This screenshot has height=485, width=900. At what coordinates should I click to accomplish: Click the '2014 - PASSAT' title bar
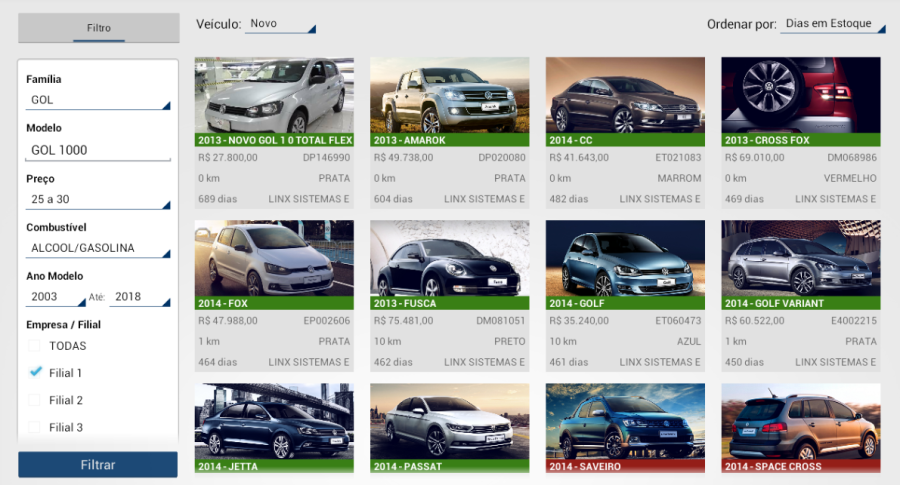[450, 467]
